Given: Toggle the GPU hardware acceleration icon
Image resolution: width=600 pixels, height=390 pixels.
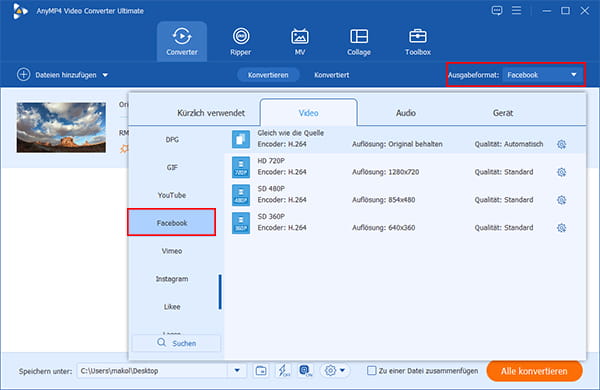Looking at the screenshot, I should coord(305,370).
